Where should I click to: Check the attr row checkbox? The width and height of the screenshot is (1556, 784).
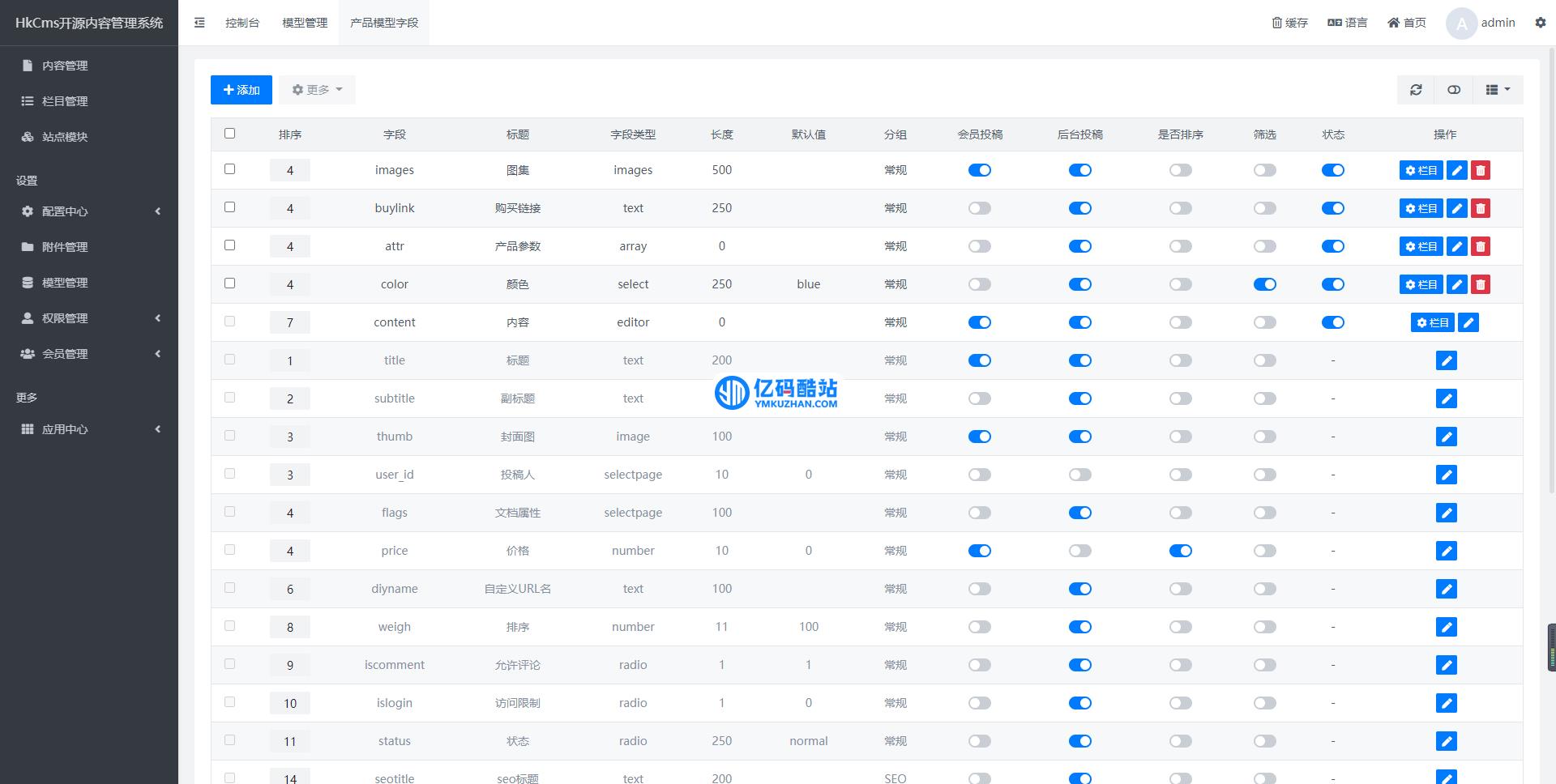229,245
